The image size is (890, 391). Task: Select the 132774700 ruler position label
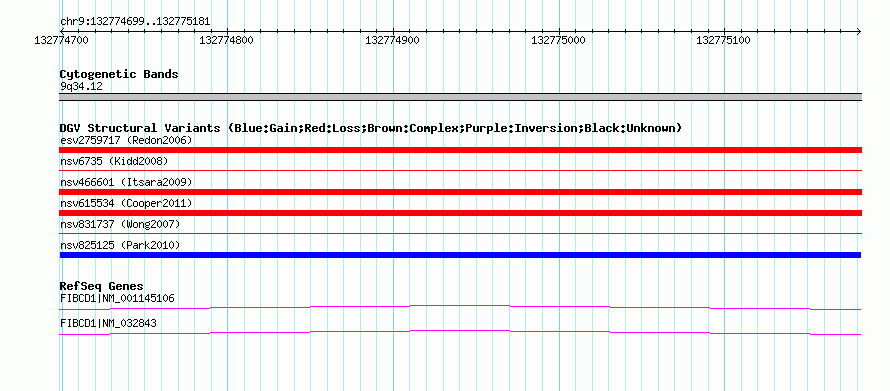pos(61,40)
